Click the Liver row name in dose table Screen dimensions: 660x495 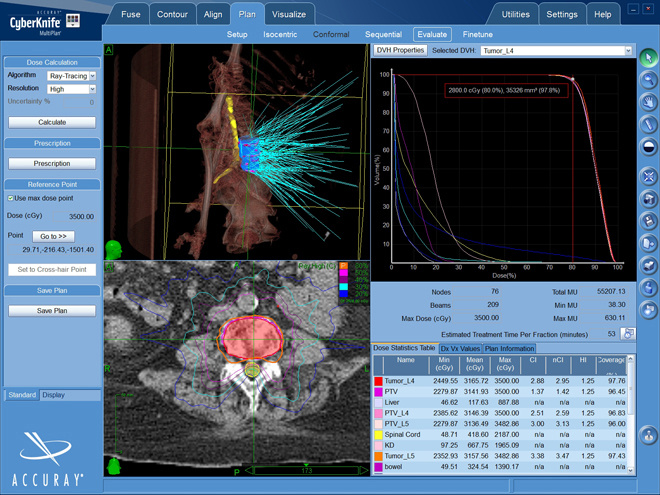(x=392, y=402)
